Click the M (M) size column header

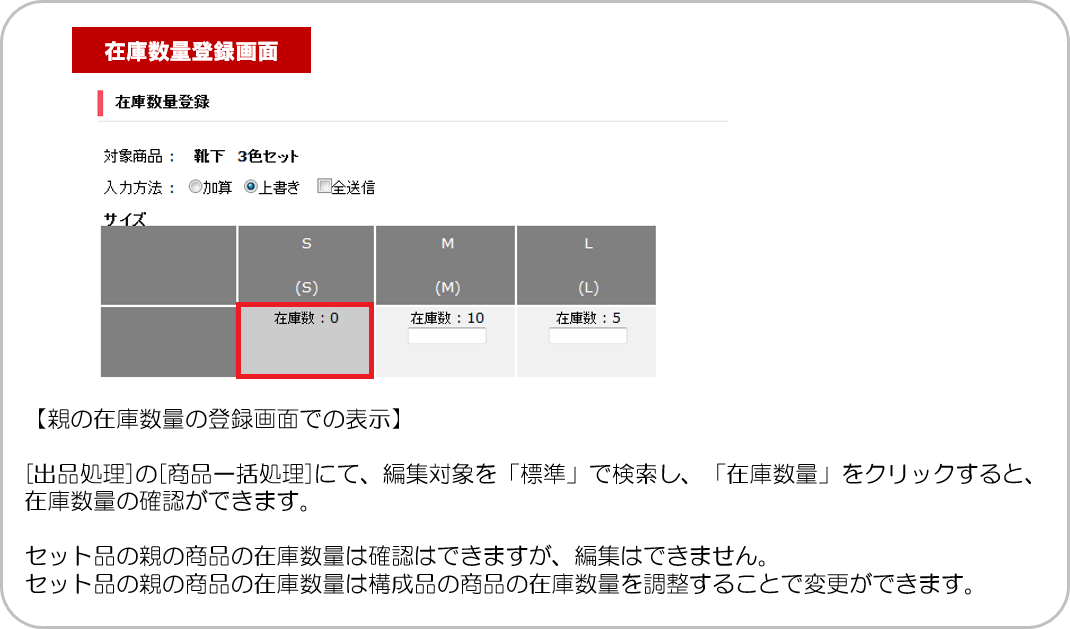click(446, 265)
